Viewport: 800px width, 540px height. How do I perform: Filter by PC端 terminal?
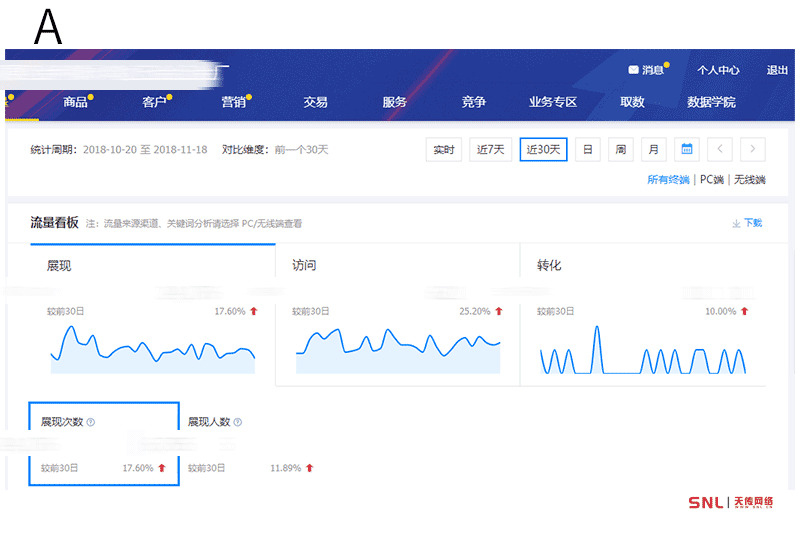point(711,180)
